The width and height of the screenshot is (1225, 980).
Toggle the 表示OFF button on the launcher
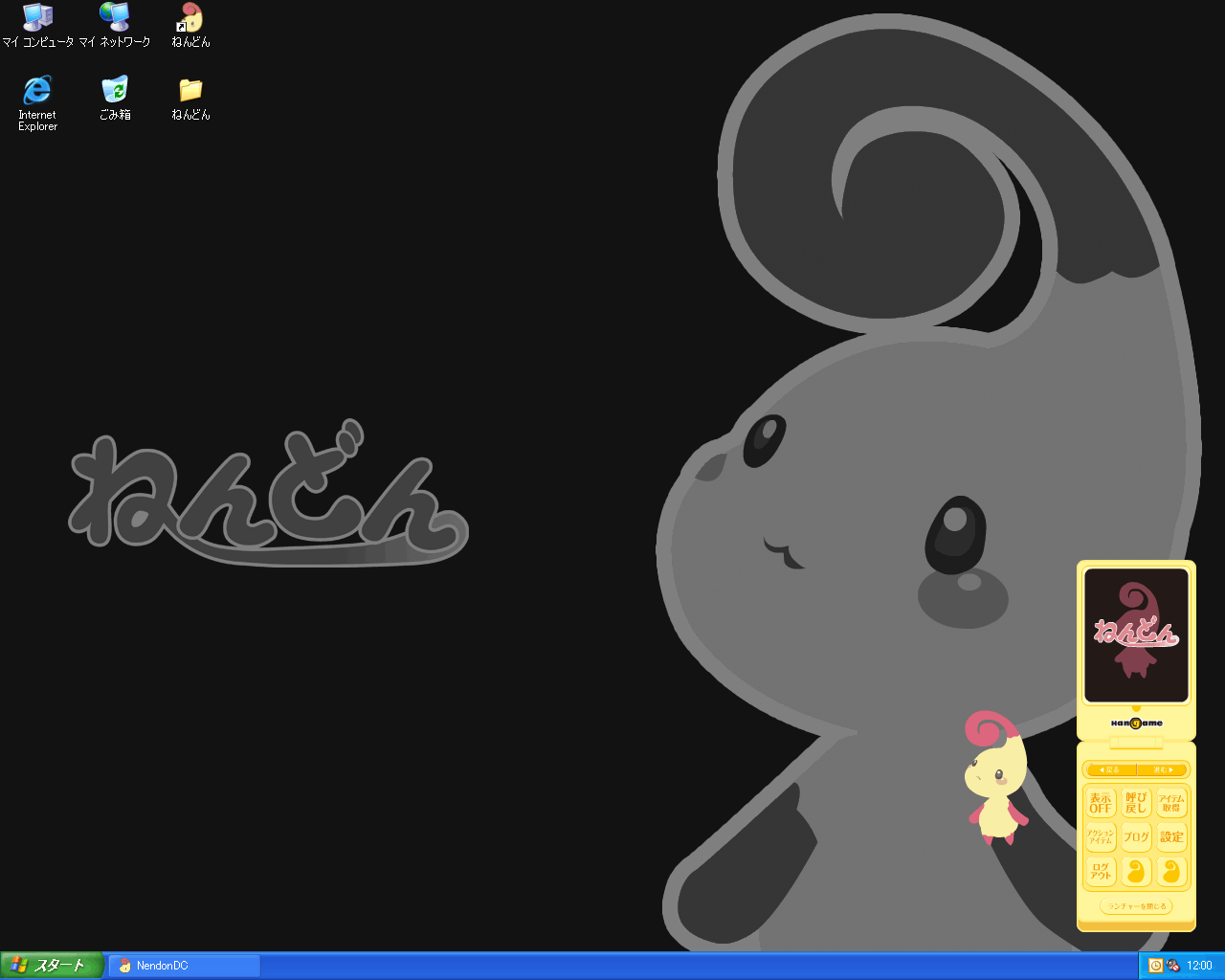click(1101, 803)
